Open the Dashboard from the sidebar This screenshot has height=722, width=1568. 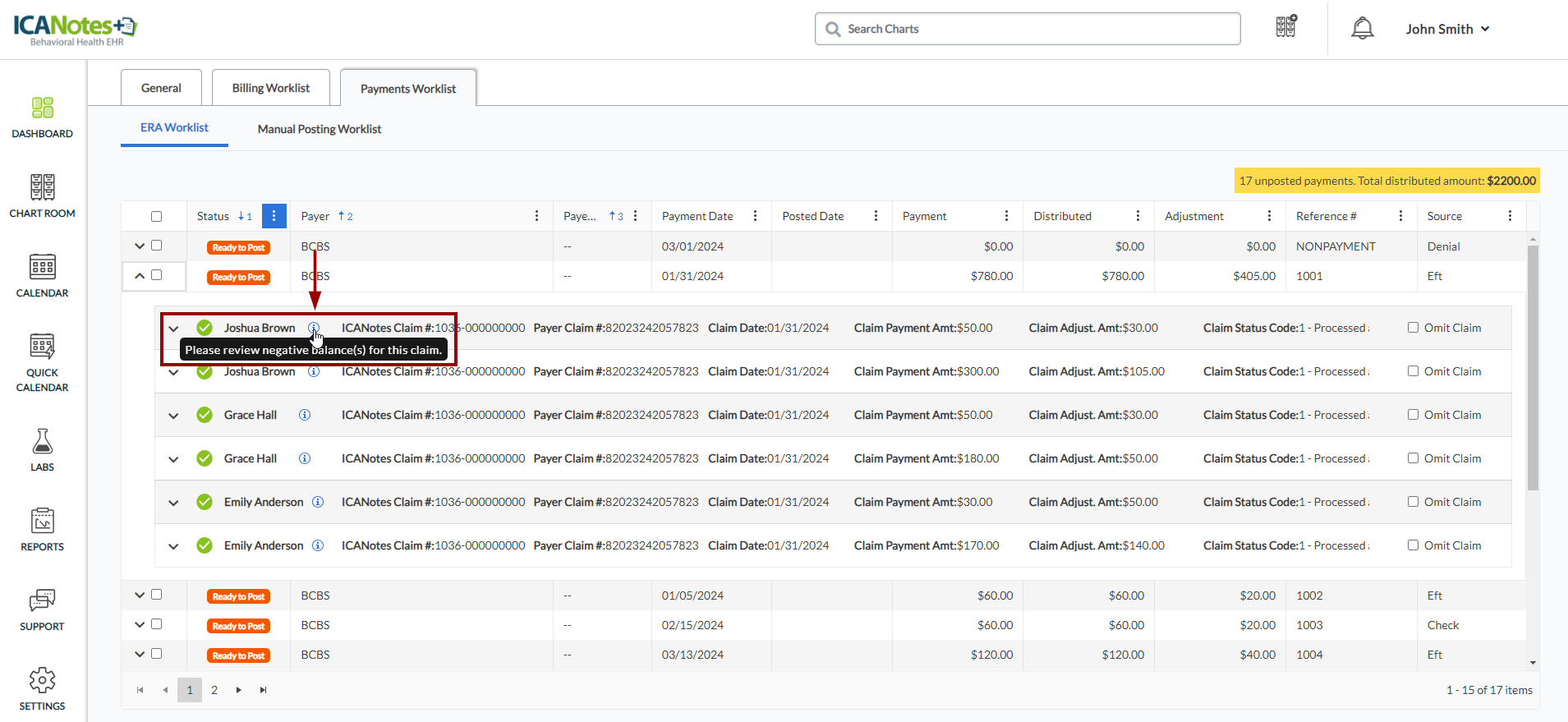(42, 117)
